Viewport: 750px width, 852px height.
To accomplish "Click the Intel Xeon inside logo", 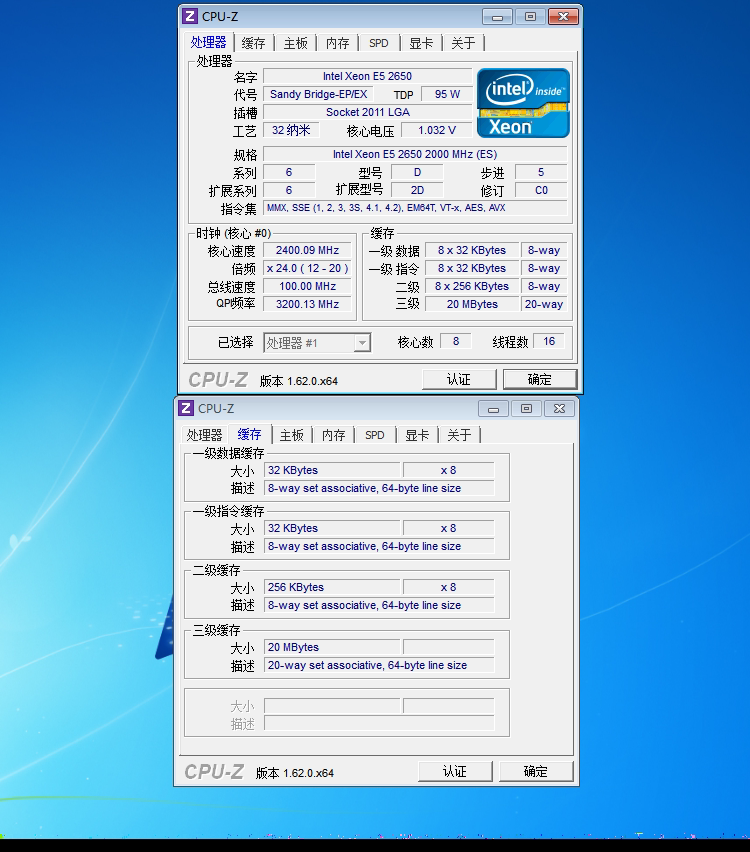I will tap(523, 103).
